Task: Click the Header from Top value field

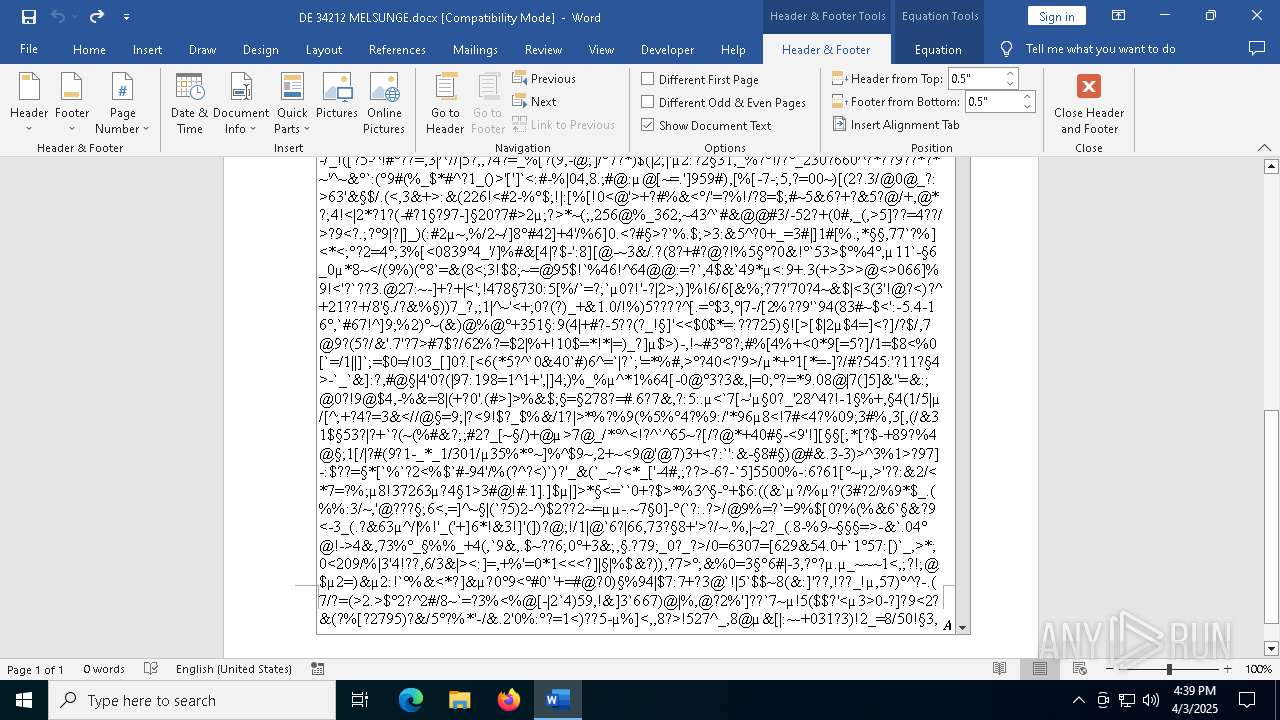Action: coord(975,78)
